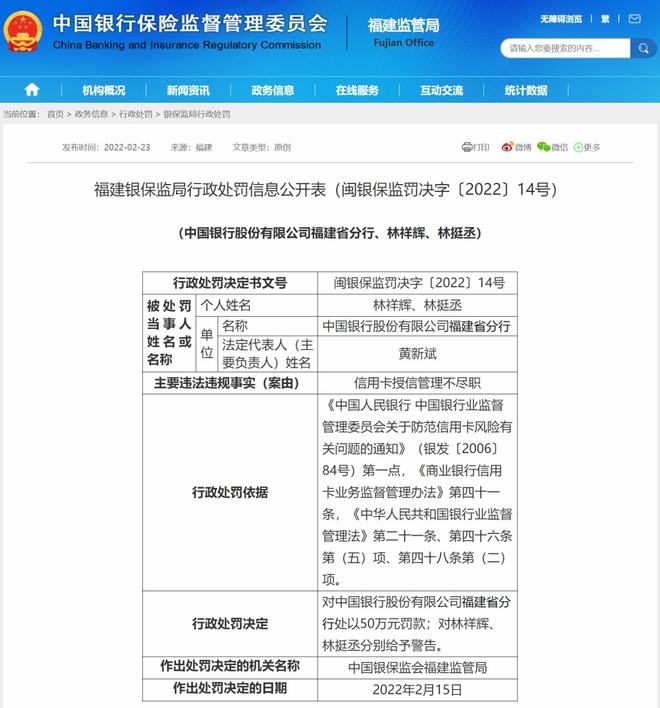Click 无障碍浏览 link
The height and width of the screenshot is (708, 660).
[561, 19]
